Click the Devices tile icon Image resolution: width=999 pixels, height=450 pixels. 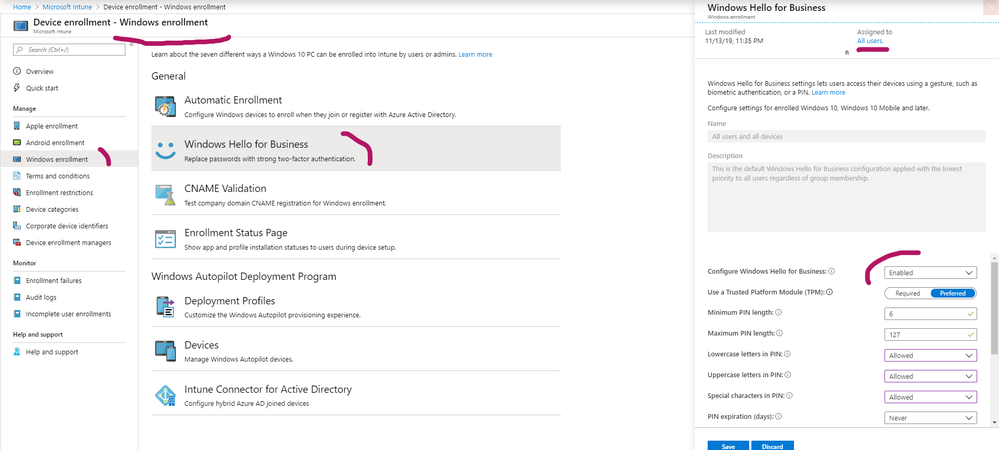[166, 351]
